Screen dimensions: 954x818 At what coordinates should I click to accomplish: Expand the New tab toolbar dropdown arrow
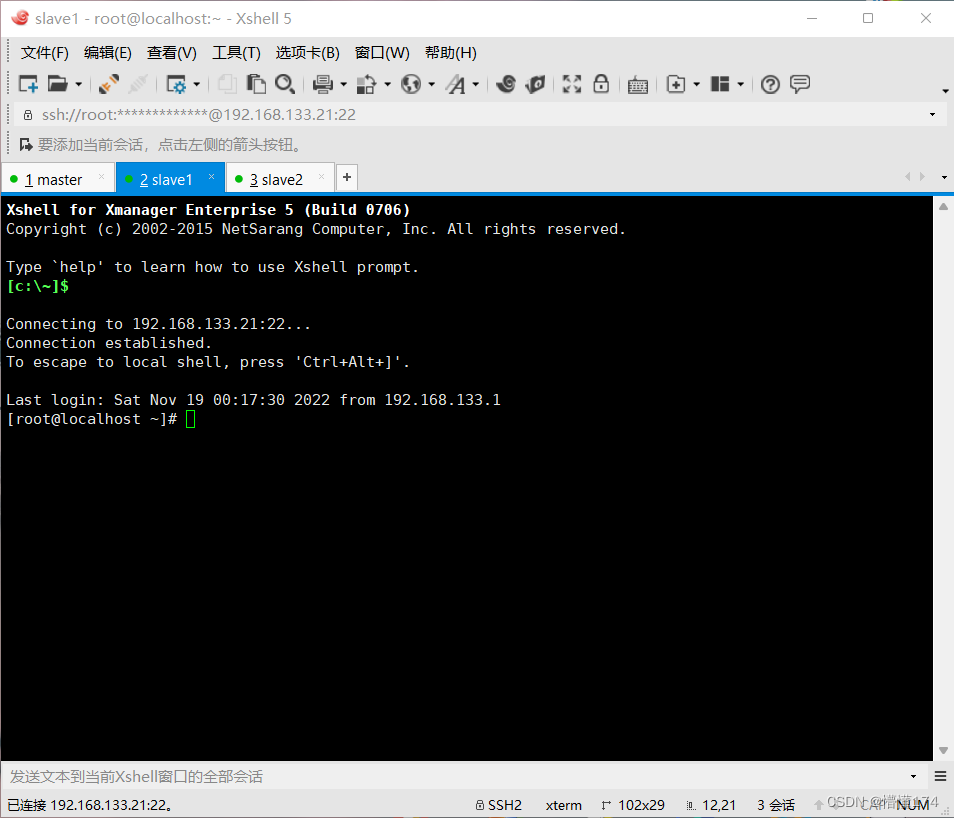(x=697, y=85)
